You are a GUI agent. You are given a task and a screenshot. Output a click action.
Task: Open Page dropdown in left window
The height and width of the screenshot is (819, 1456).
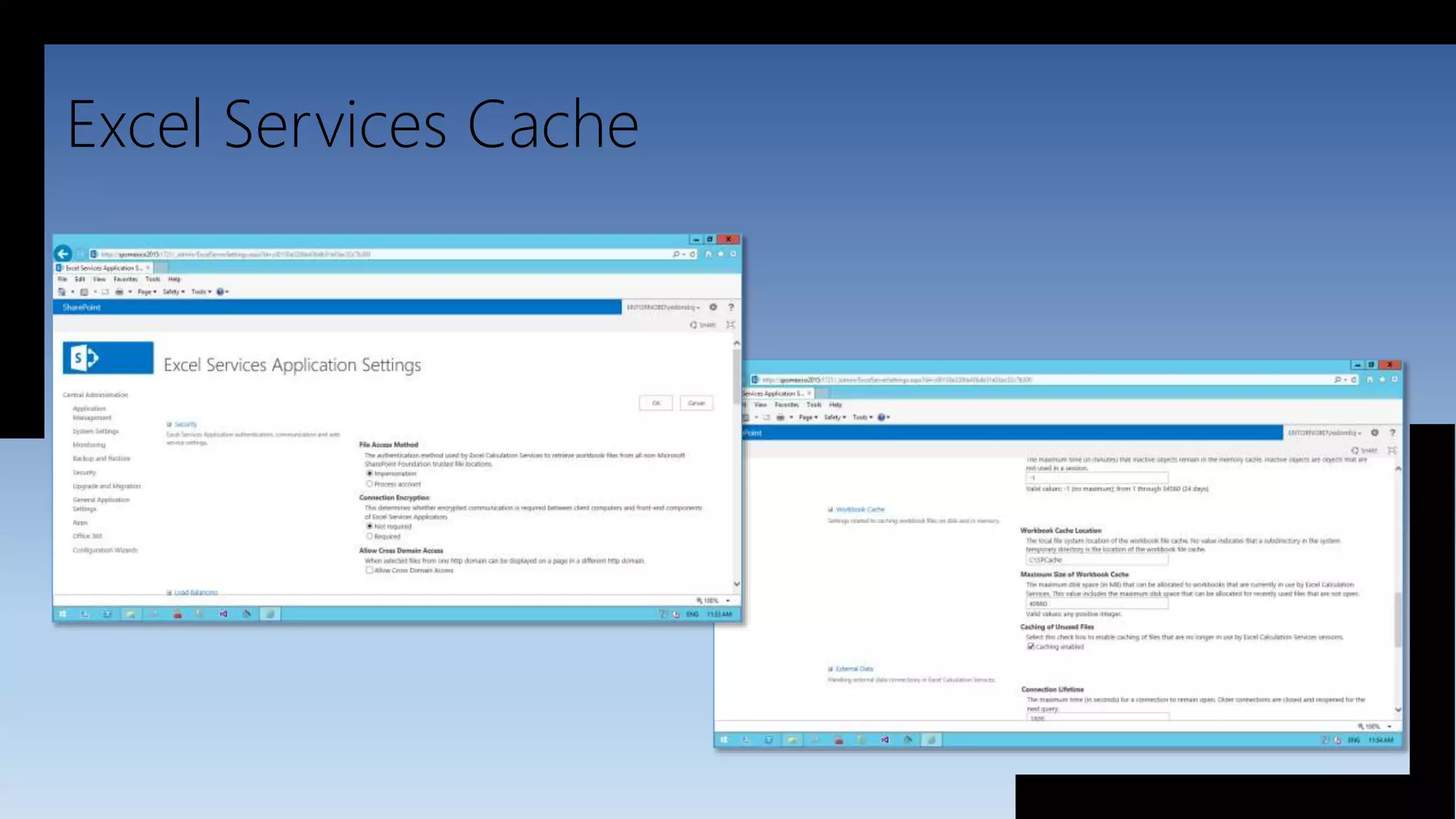pos(147,292)
